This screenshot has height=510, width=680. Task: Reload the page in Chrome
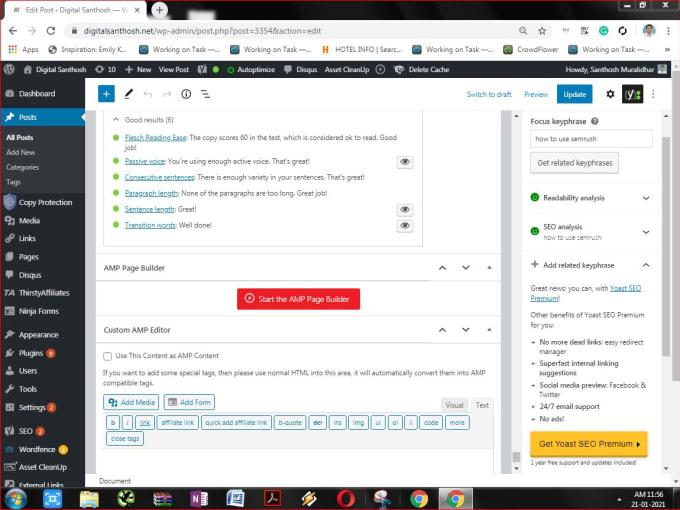tap(51, 31)
